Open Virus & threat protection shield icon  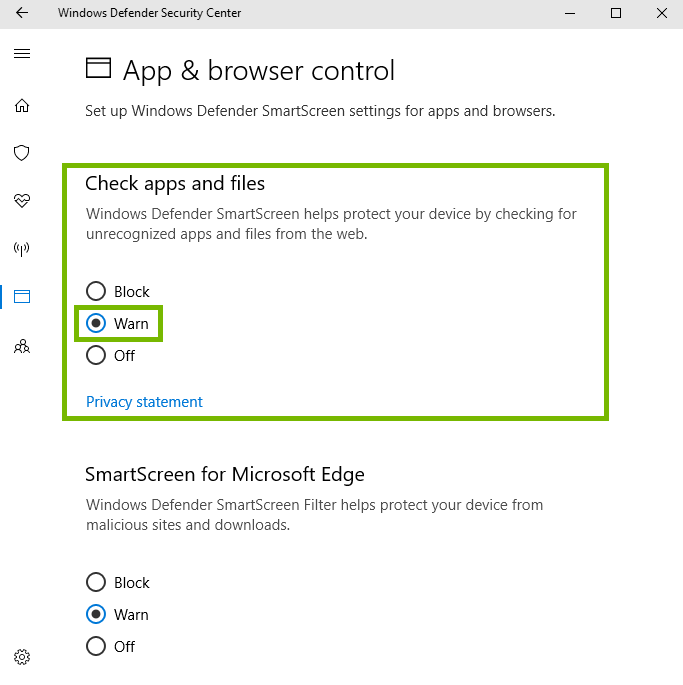point(21,153)
